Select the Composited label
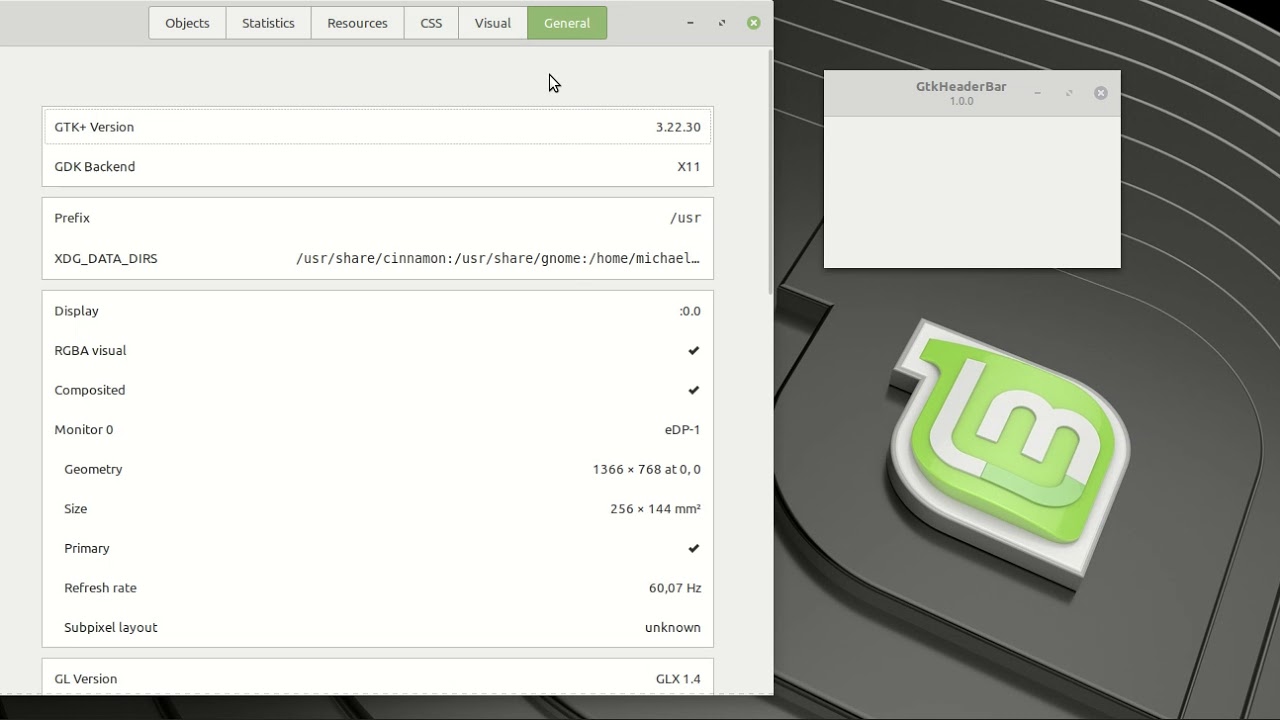 tap(90, 390)
